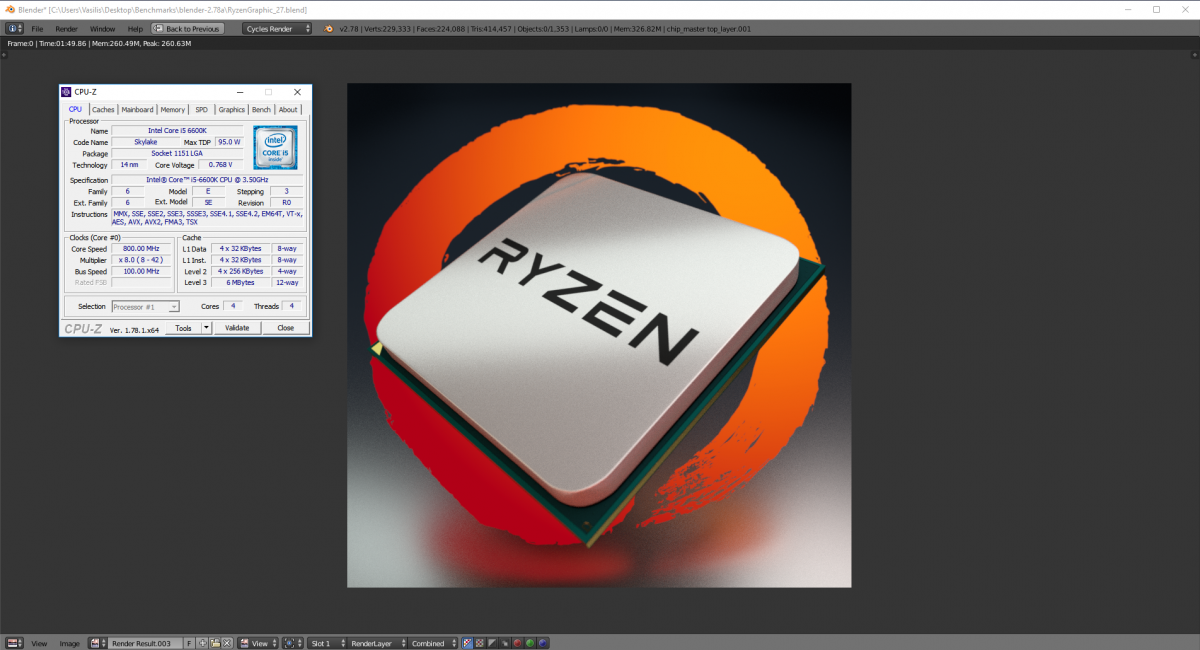This screenshot has height=650, width=1200.
Task: Click the Tools button in CPU-Z
Action: point(183,328)
